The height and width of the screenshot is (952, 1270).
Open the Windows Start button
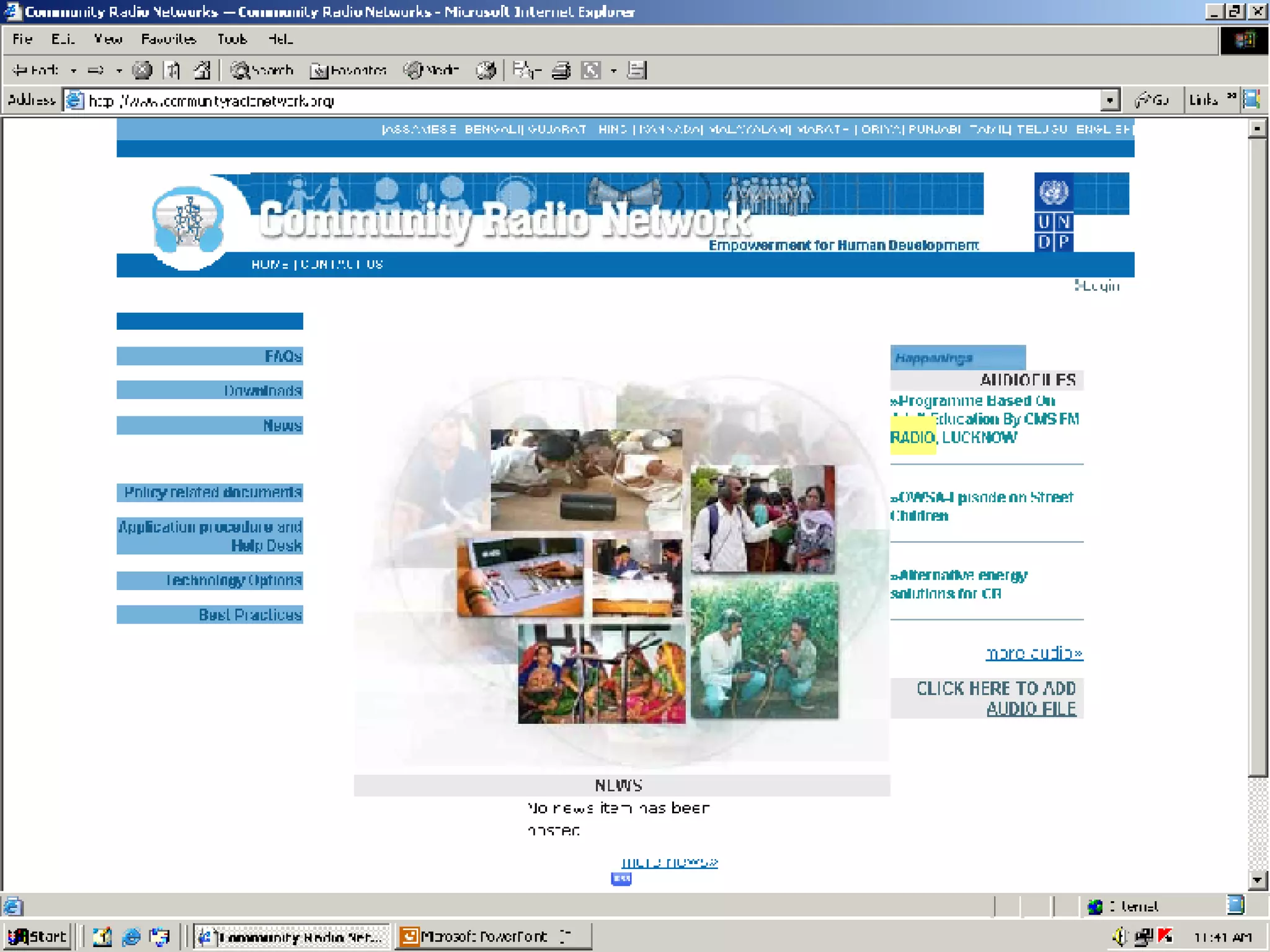[x=37, y=936]
